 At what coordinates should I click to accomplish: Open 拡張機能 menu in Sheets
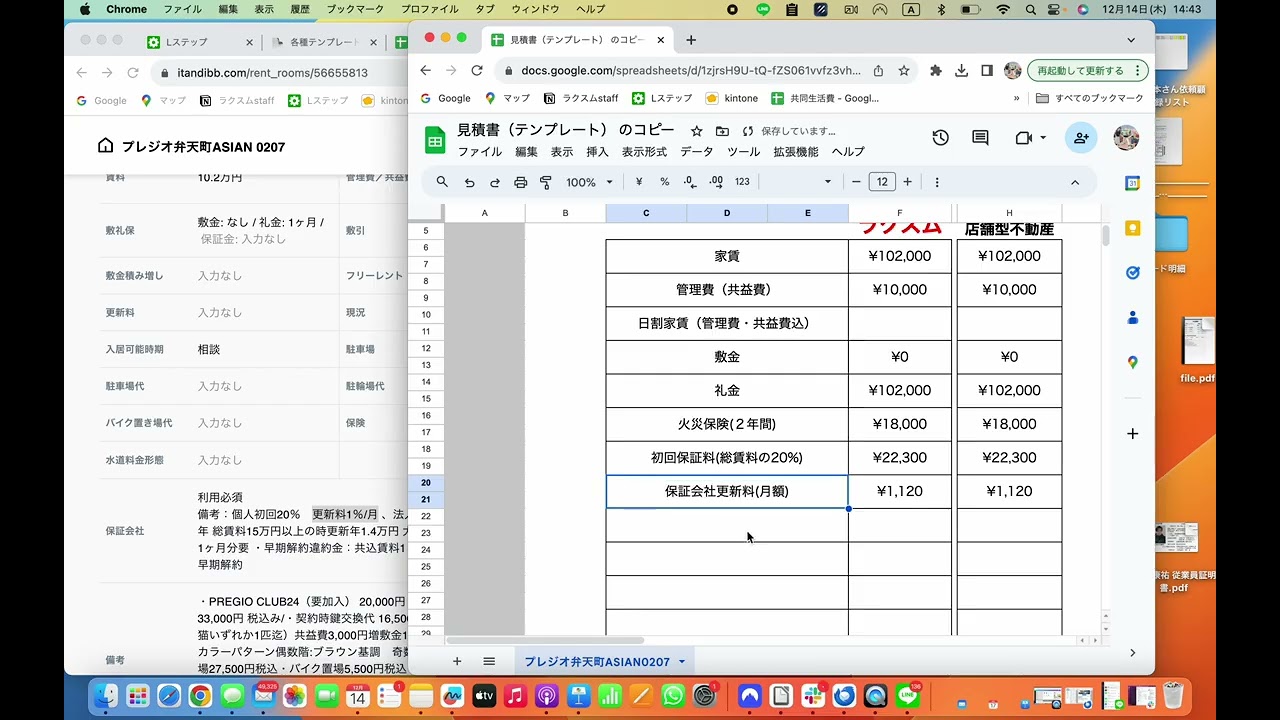tap(796, 152)
